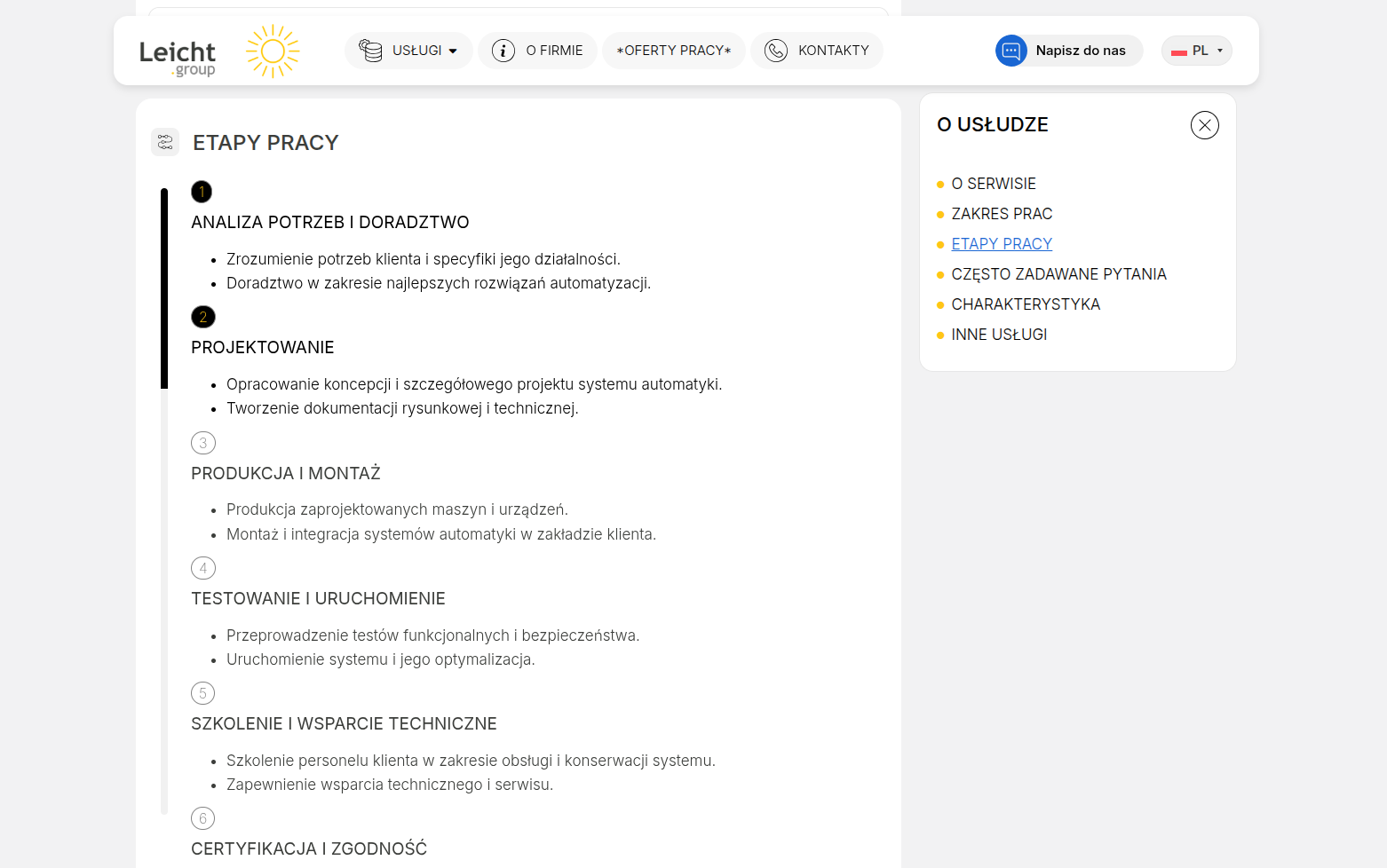
Task: Click the Polish flag icon
Action: point(1179,51)
